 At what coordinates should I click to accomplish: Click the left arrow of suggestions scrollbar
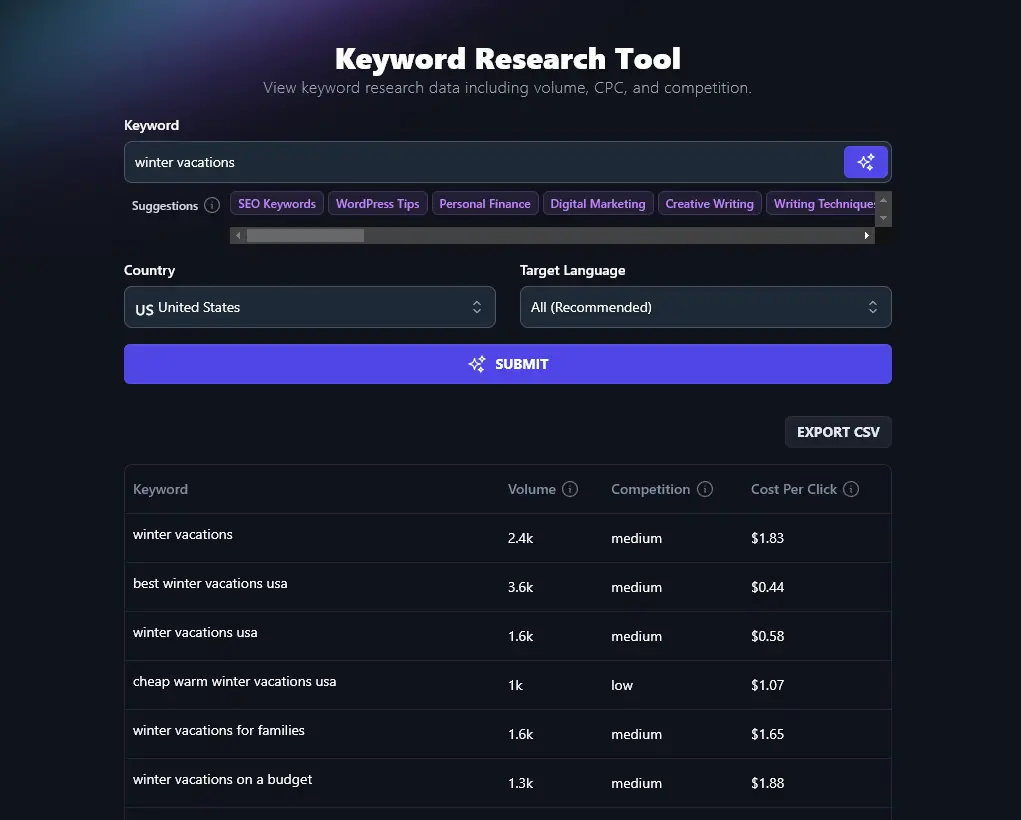(238, 235)
